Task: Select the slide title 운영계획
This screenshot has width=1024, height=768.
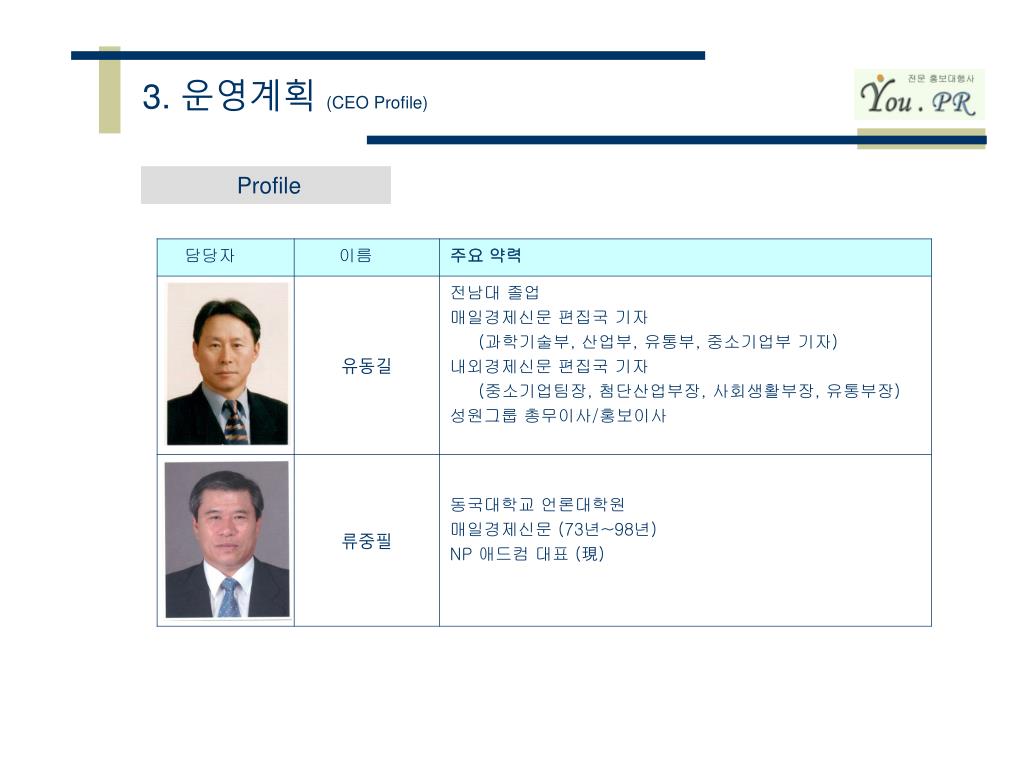Action: (x=248, y=95)
